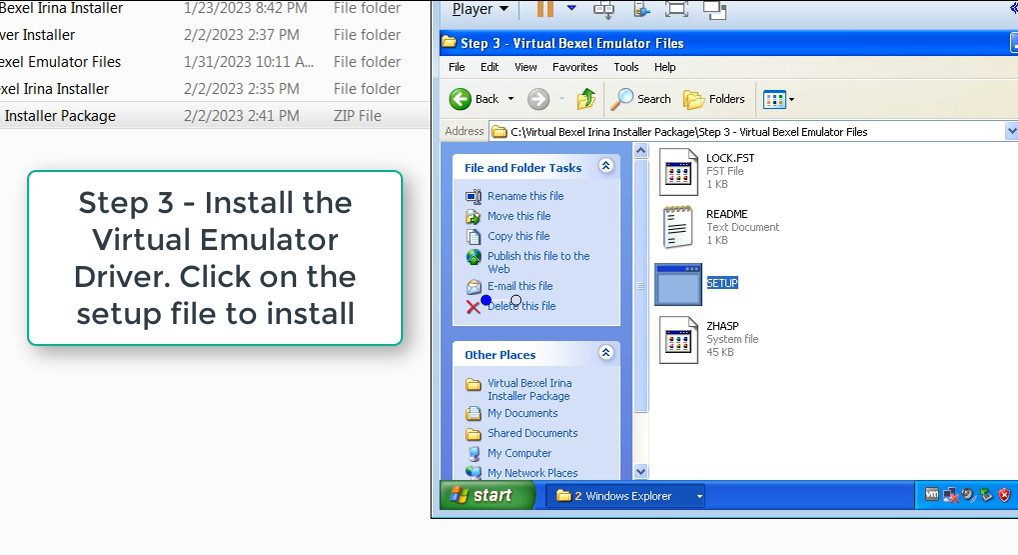
Task: Click the Safely Remove Hardware tray icon
Action: [x=986, y=495]
